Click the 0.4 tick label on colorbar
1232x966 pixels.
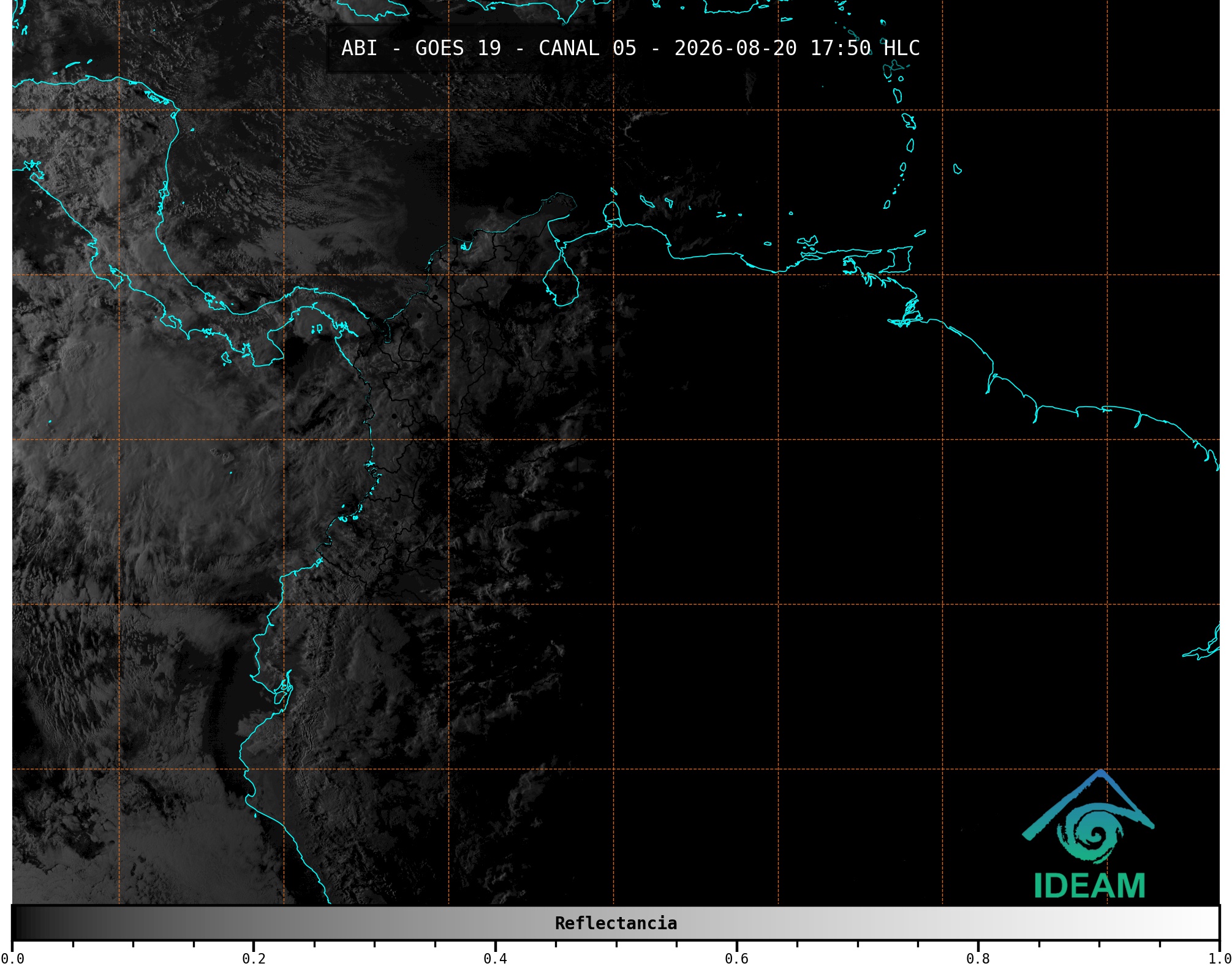495,958
